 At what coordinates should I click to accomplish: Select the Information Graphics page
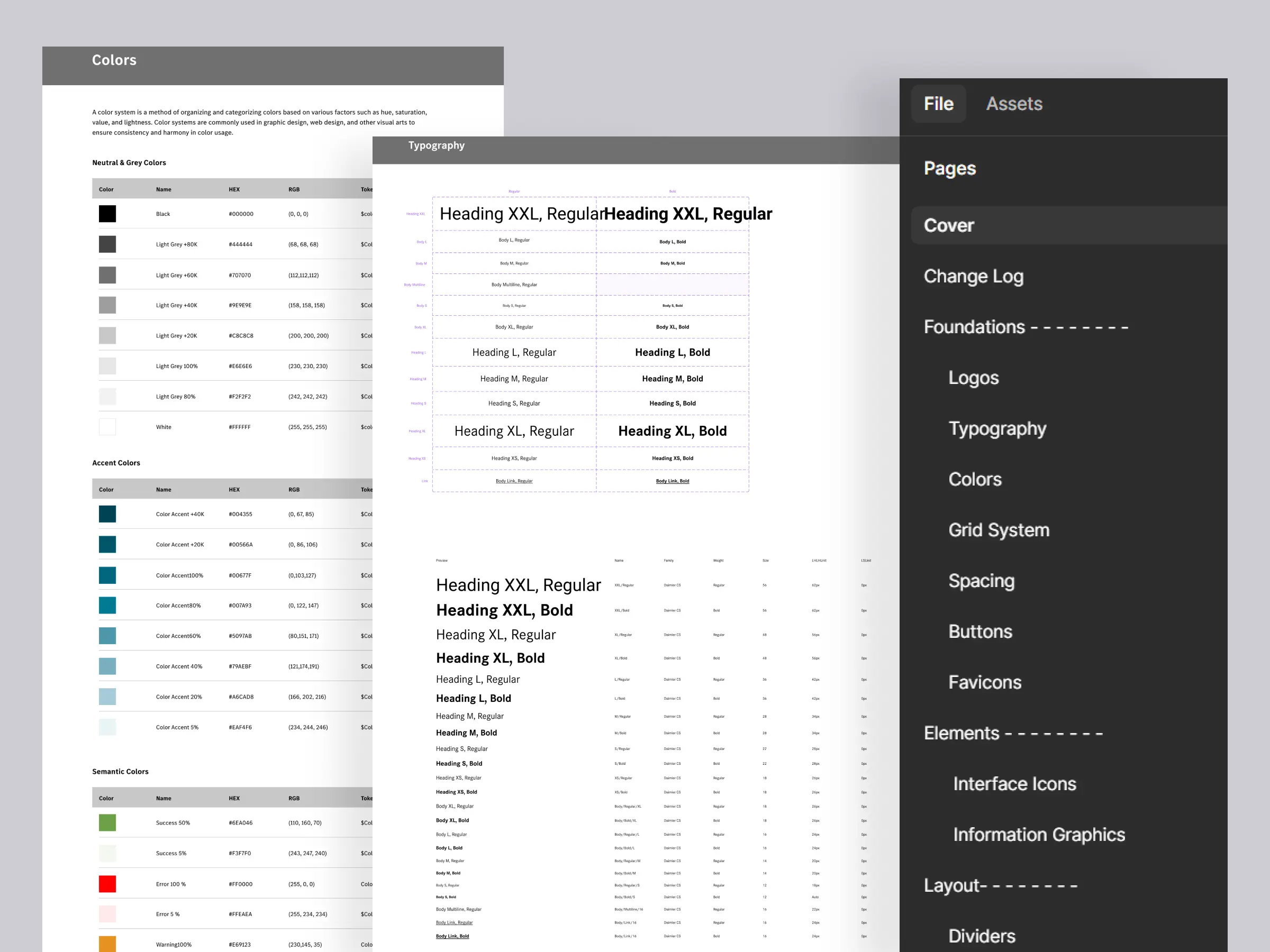1039,835
